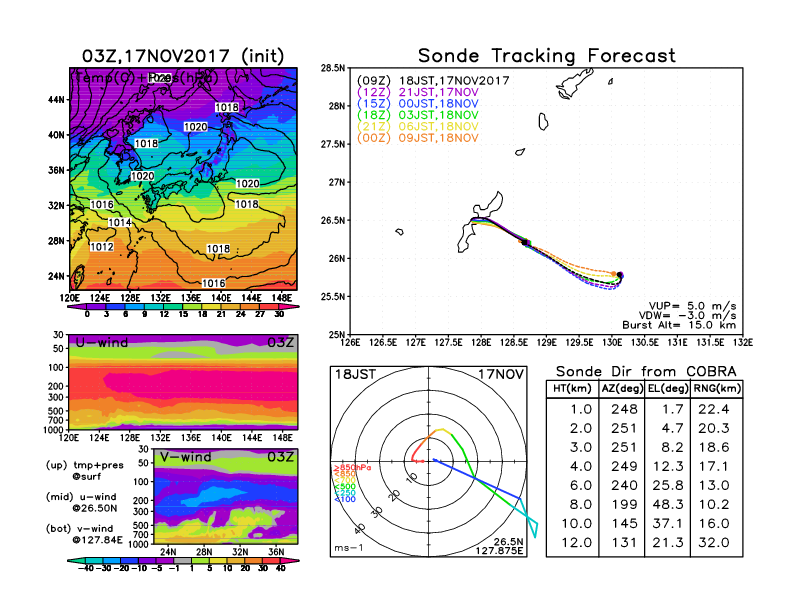Click the '18JST' label in the hodograph

point(356,374)
